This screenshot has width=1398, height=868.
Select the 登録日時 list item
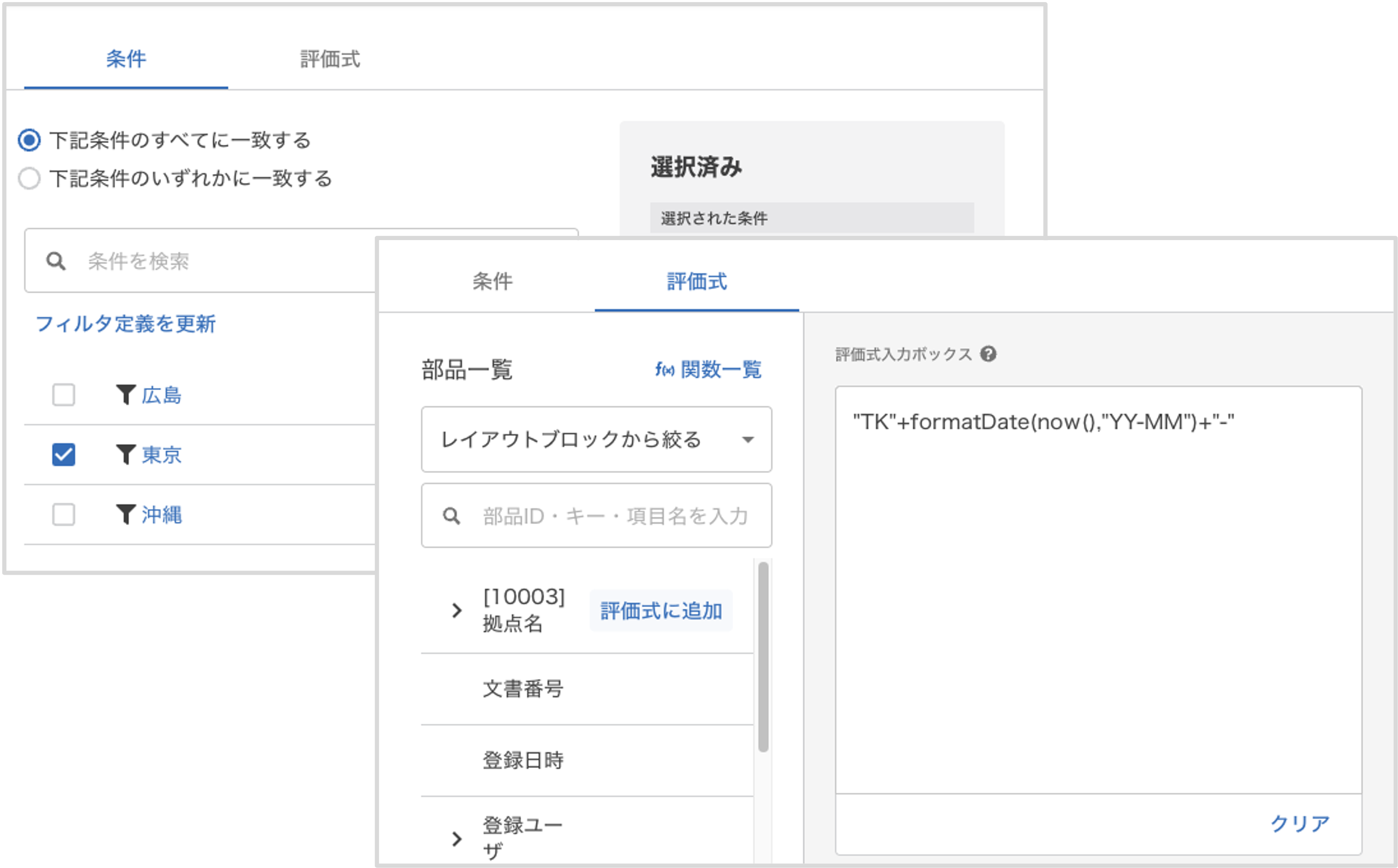(587, 760)
